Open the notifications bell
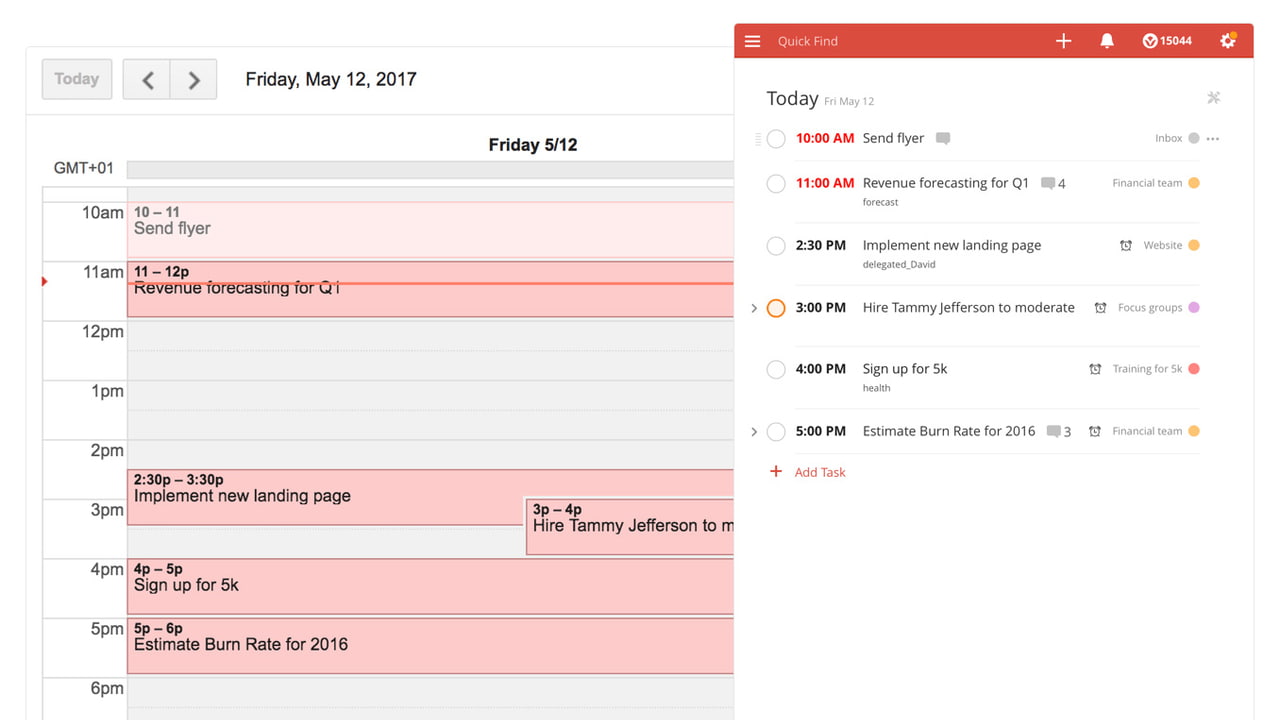The image size is (1280, 720). pos(1107,41)
